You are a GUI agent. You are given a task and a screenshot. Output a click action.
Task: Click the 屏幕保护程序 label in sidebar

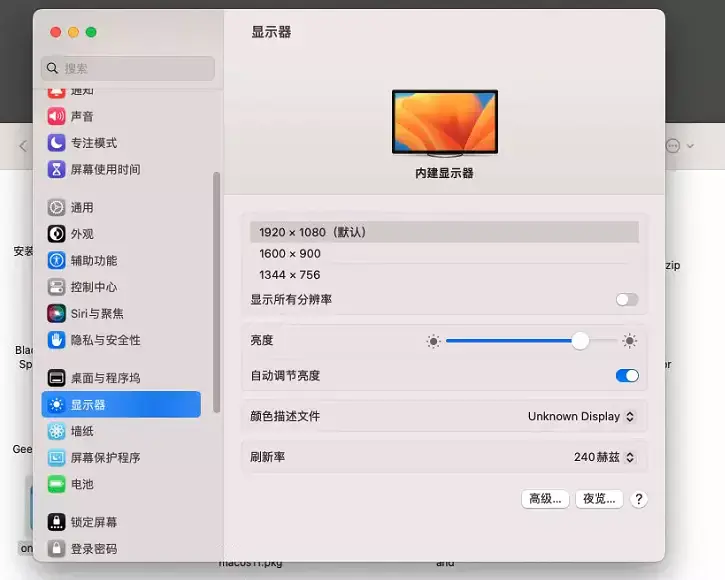coord(105,458)
